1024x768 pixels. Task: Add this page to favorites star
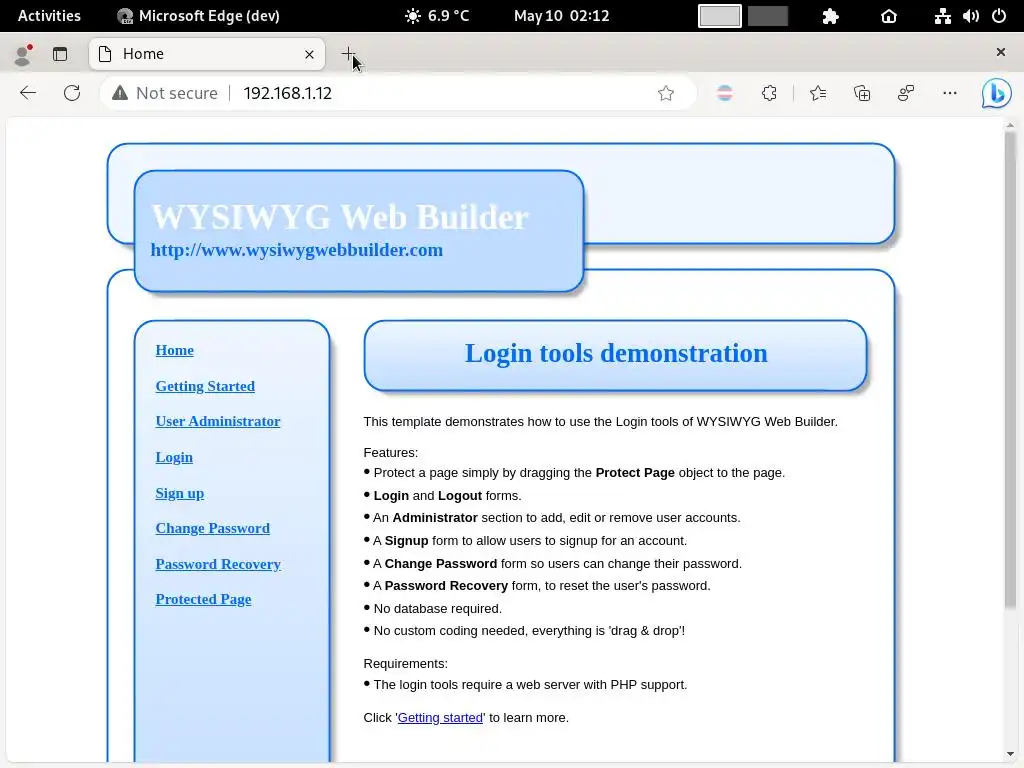[666, 93]
